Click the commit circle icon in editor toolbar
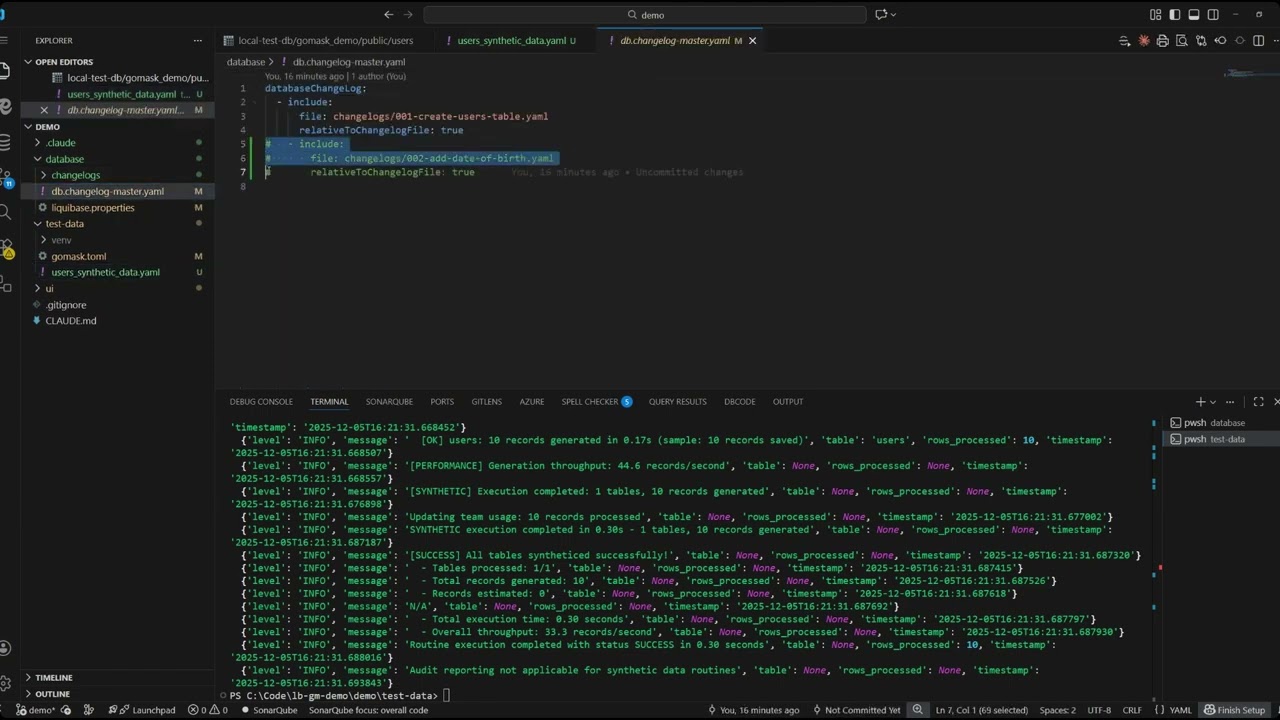 pyautogui.click(x=1240, y=41)
